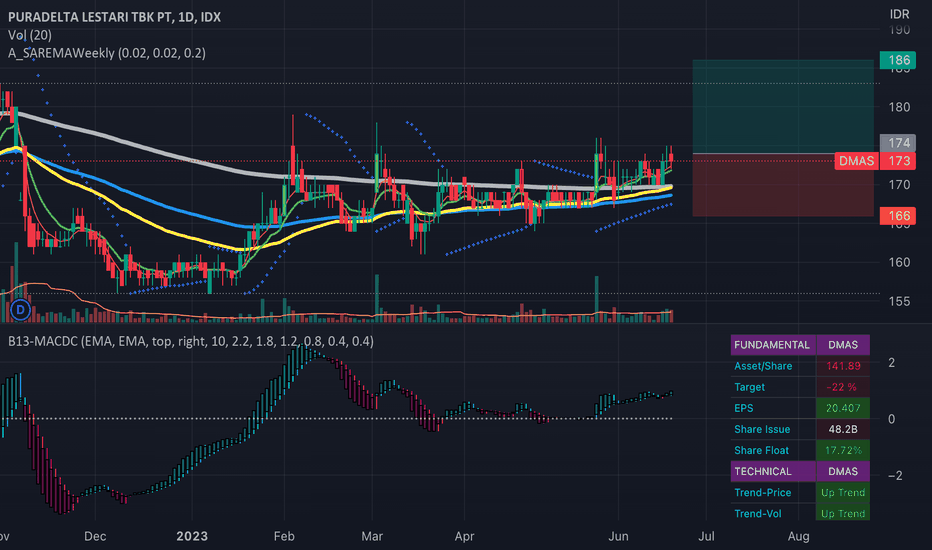
Task: Click the Asset/Share row label
Action: [x=763, y=366]
